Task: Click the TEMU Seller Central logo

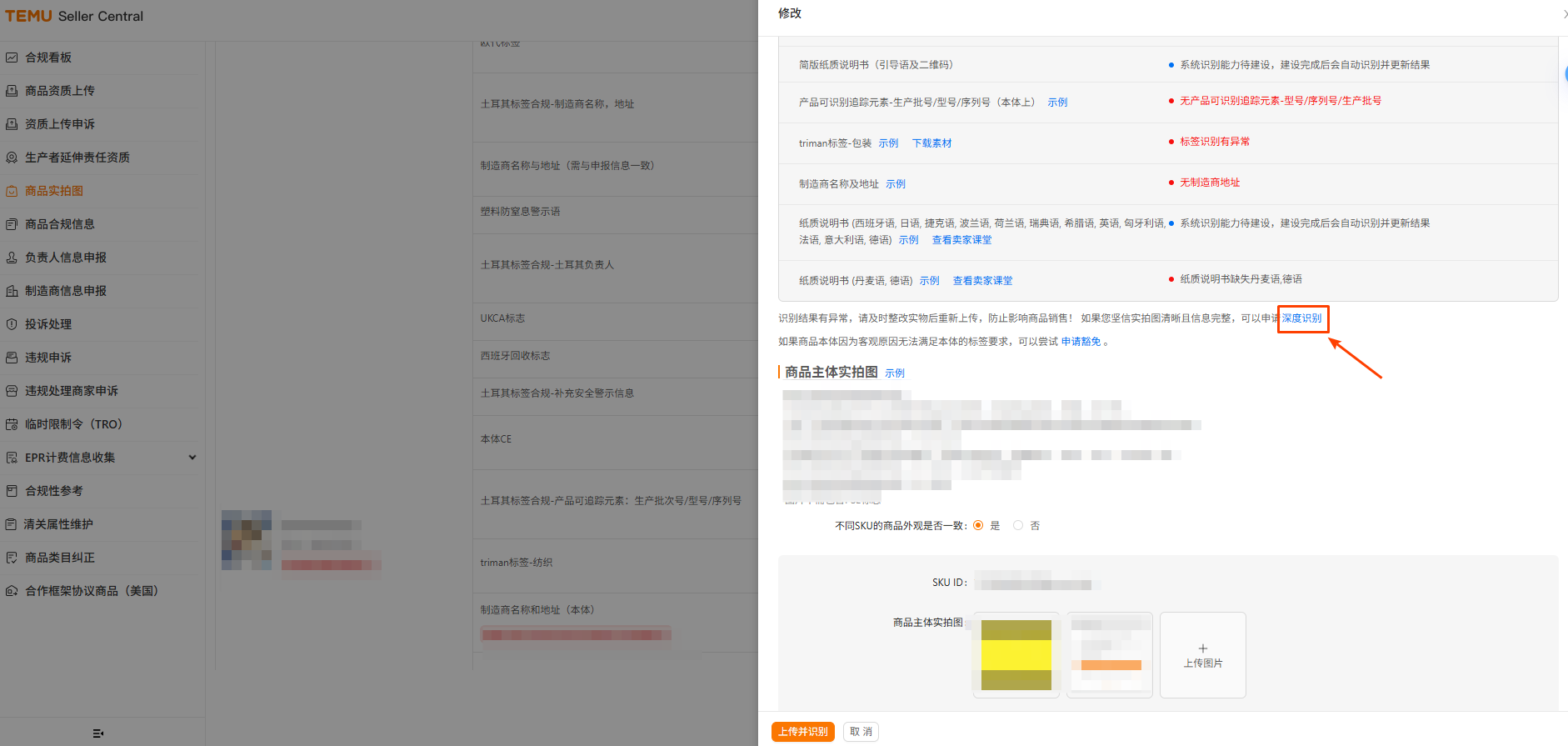Action: [x=74, y=16]
